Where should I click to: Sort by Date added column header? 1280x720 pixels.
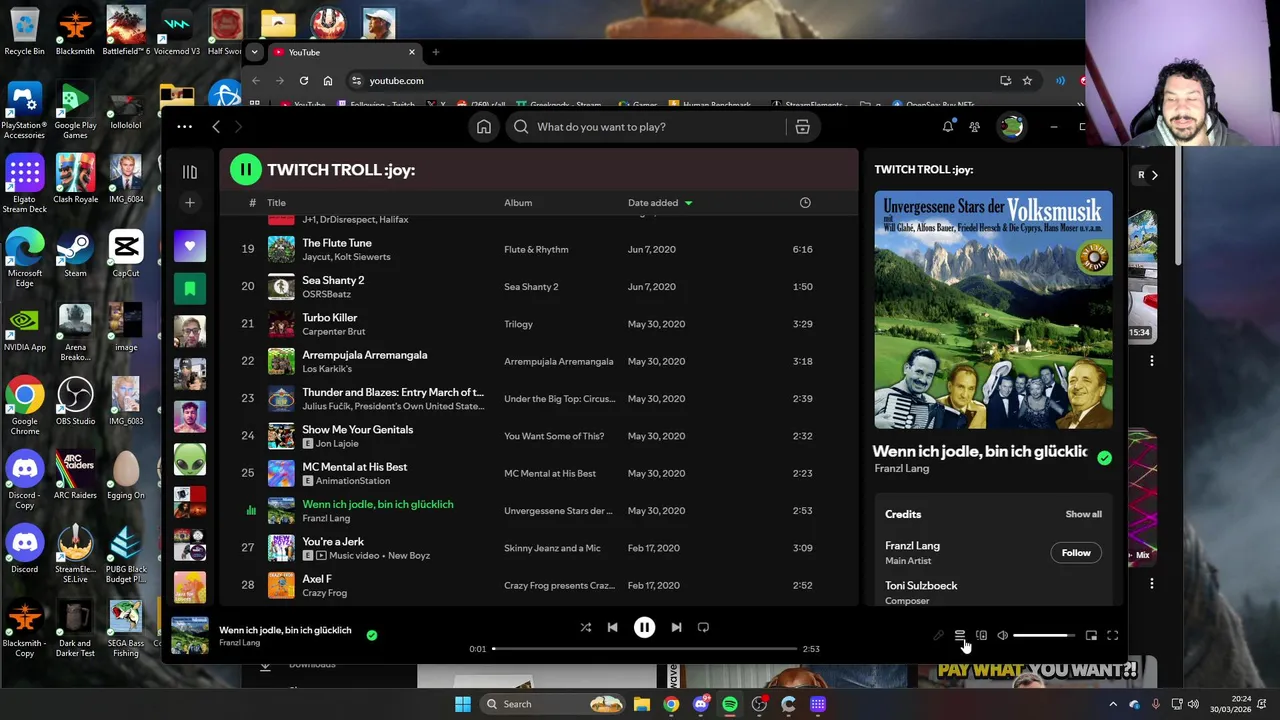660,203
